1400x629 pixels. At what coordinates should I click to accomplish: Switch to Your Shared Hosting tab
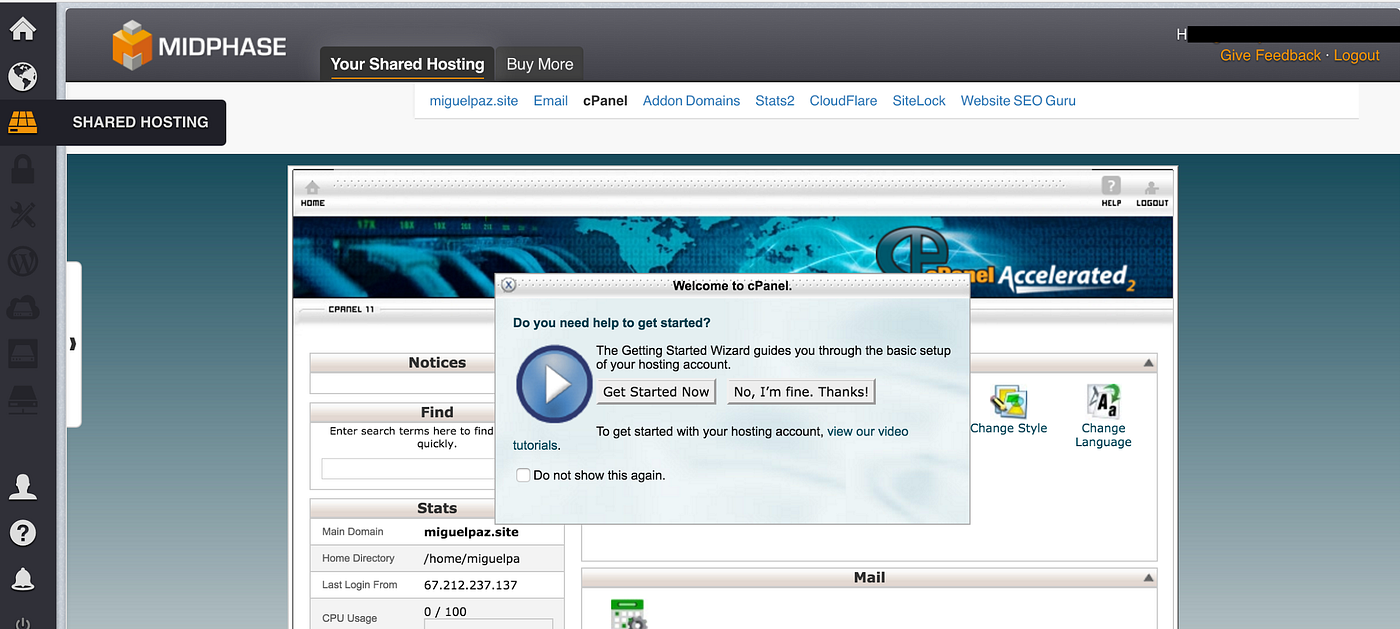click(x=407, y=64)
